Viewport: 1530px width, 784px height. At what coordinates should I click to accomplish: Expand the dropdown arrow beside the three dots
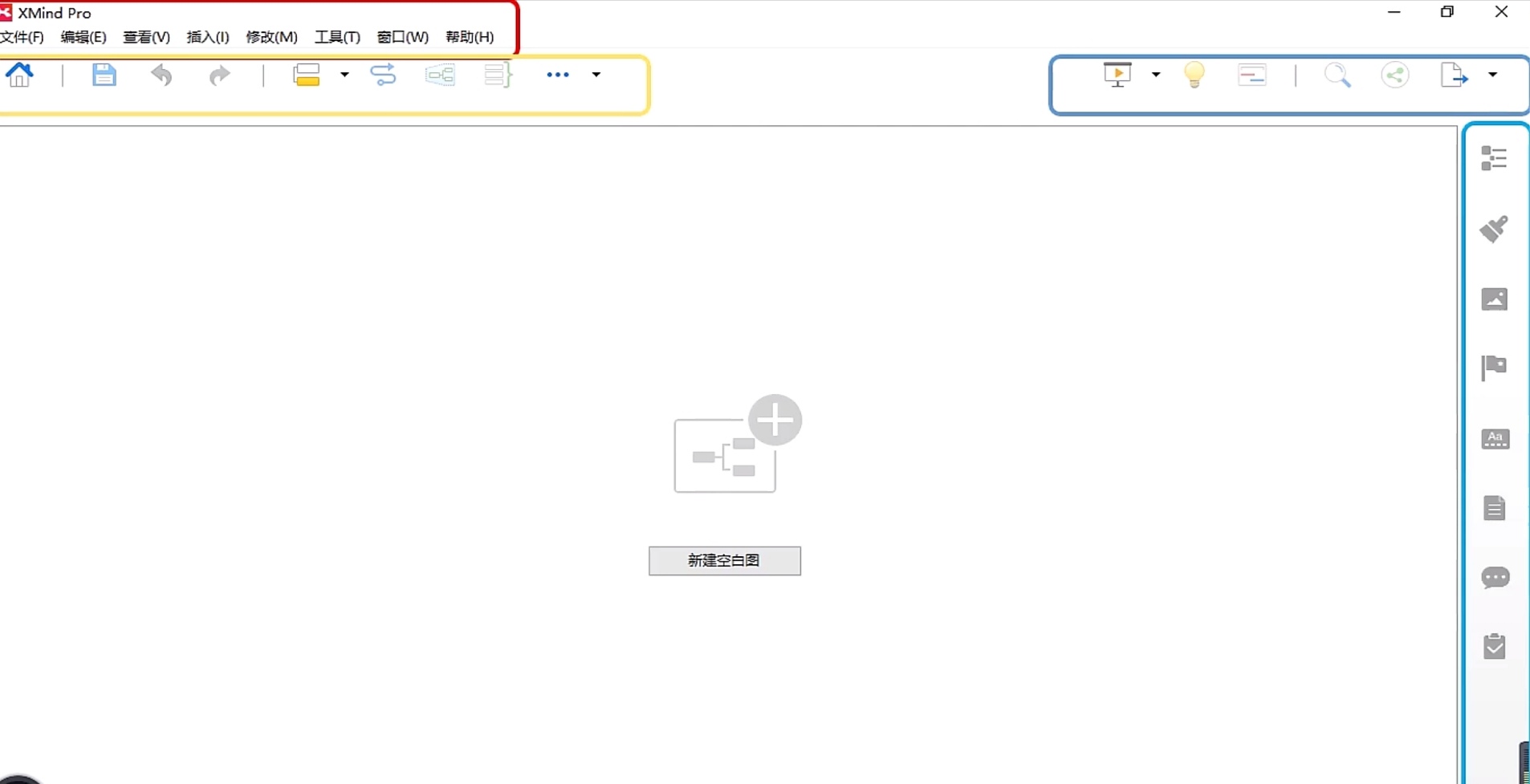click(596, 75)
